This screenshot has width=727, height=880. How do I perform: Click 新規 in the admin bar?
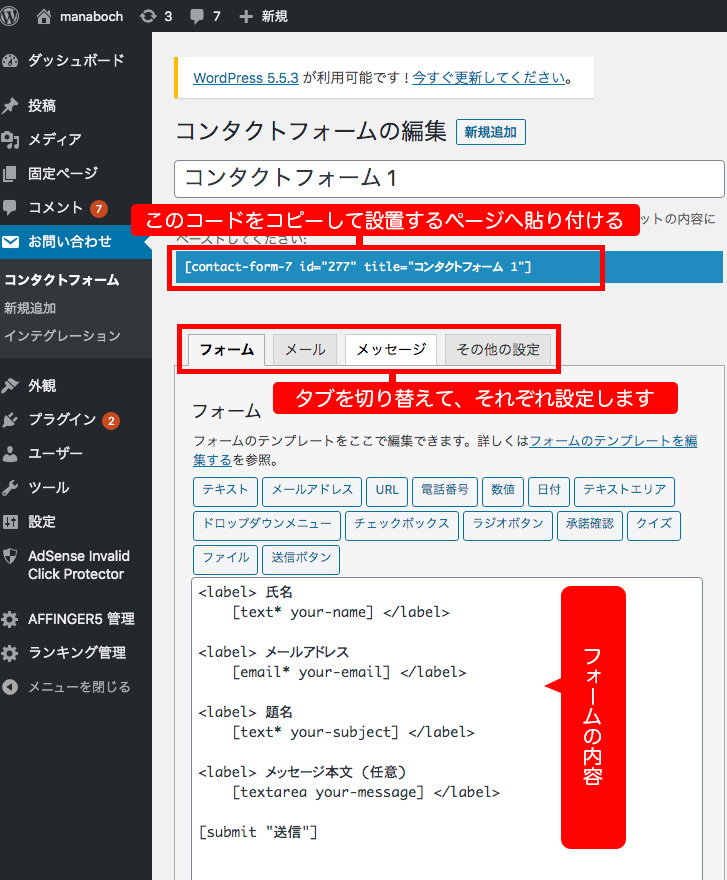275,16
